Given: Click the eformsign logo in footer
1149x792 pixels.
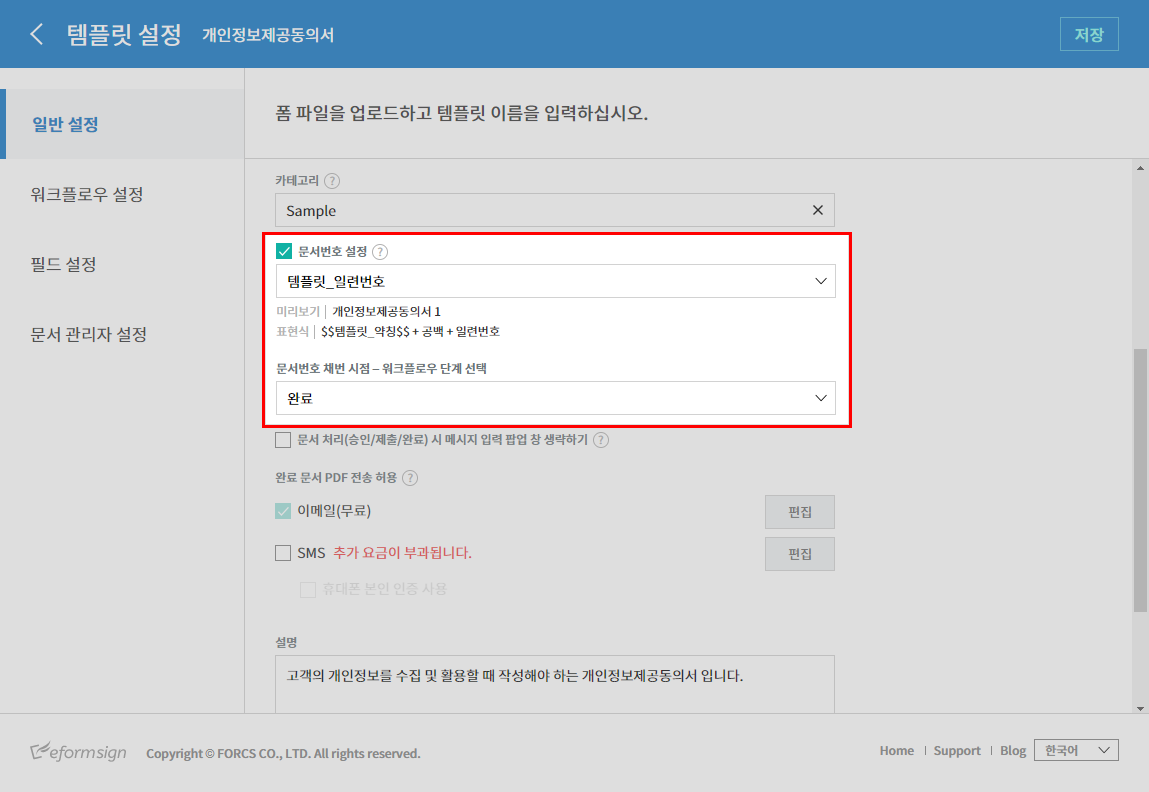Looking at the screenshot, I should point(78,752).
